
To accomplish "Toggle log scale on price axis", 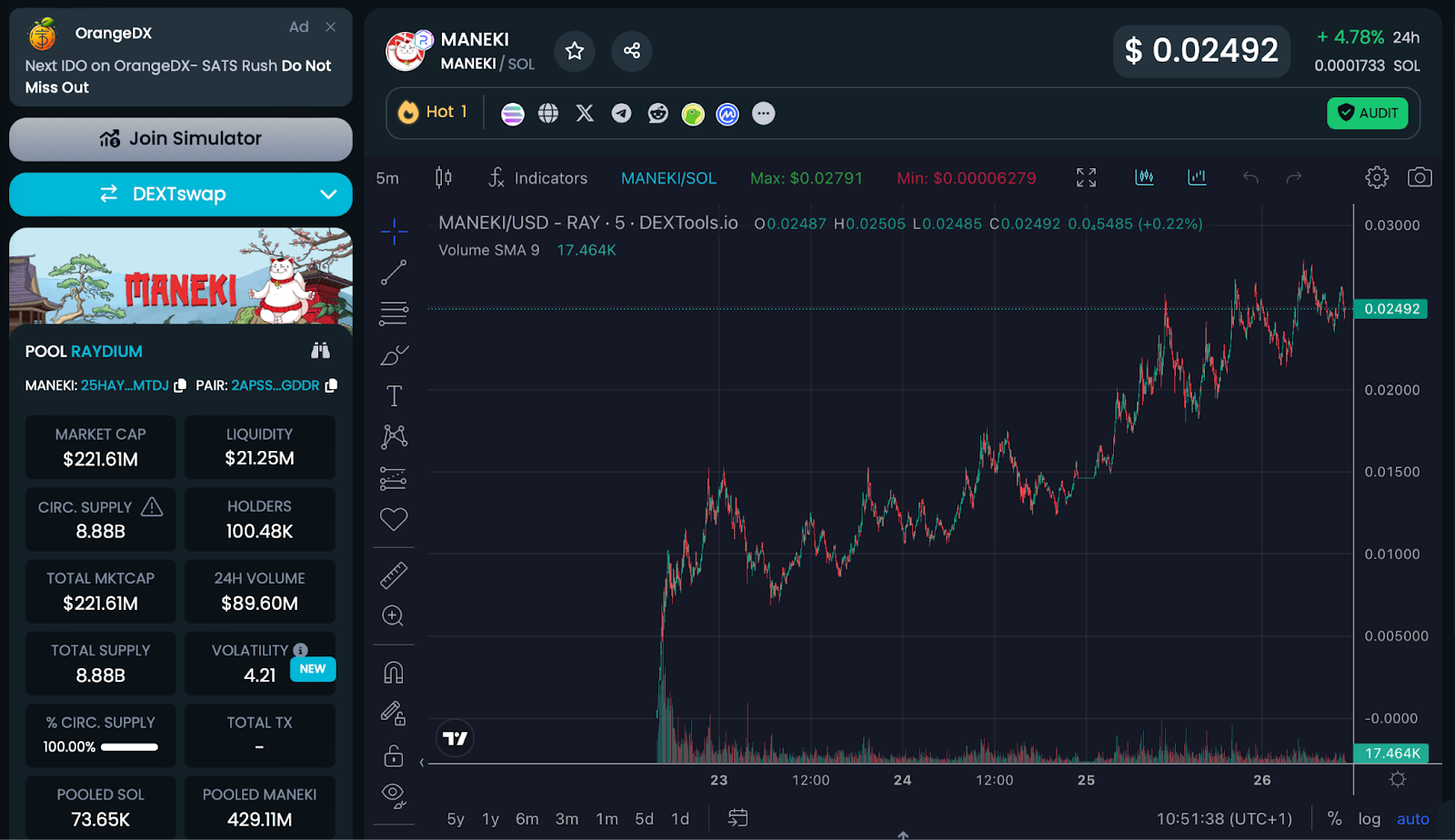I will [x=1370, y=819].
